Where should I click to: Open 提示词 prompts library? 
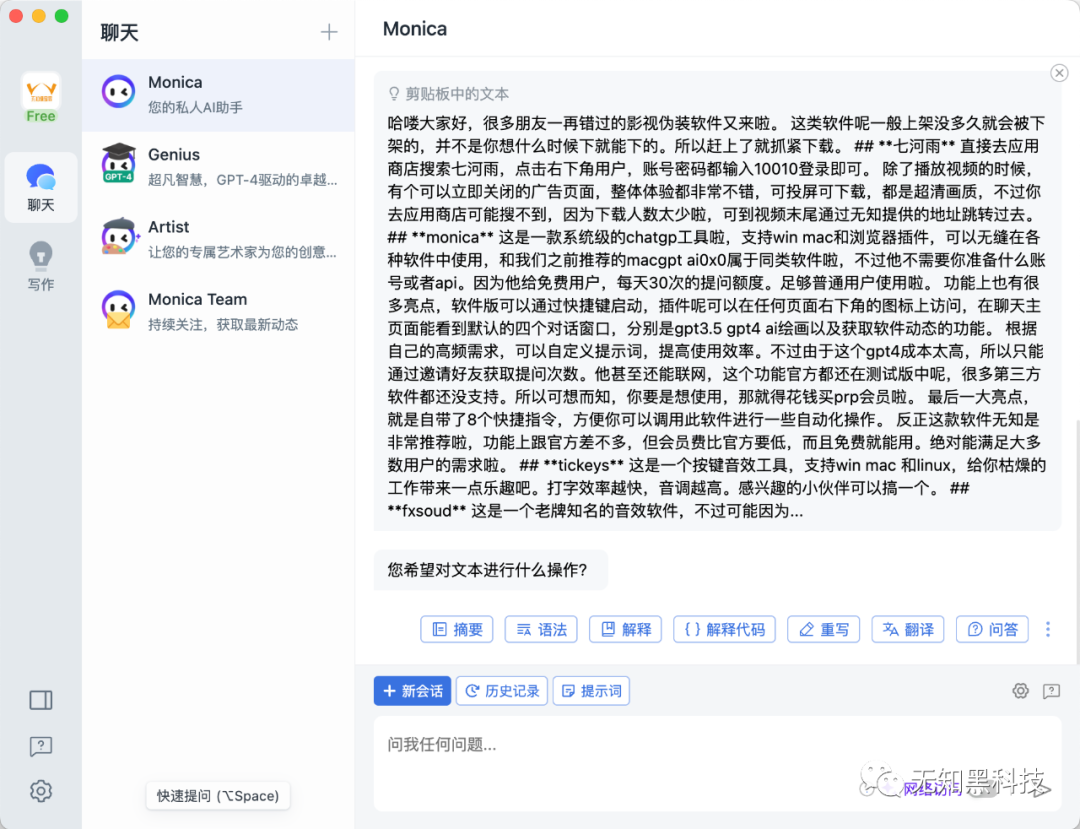pos(592,691)
